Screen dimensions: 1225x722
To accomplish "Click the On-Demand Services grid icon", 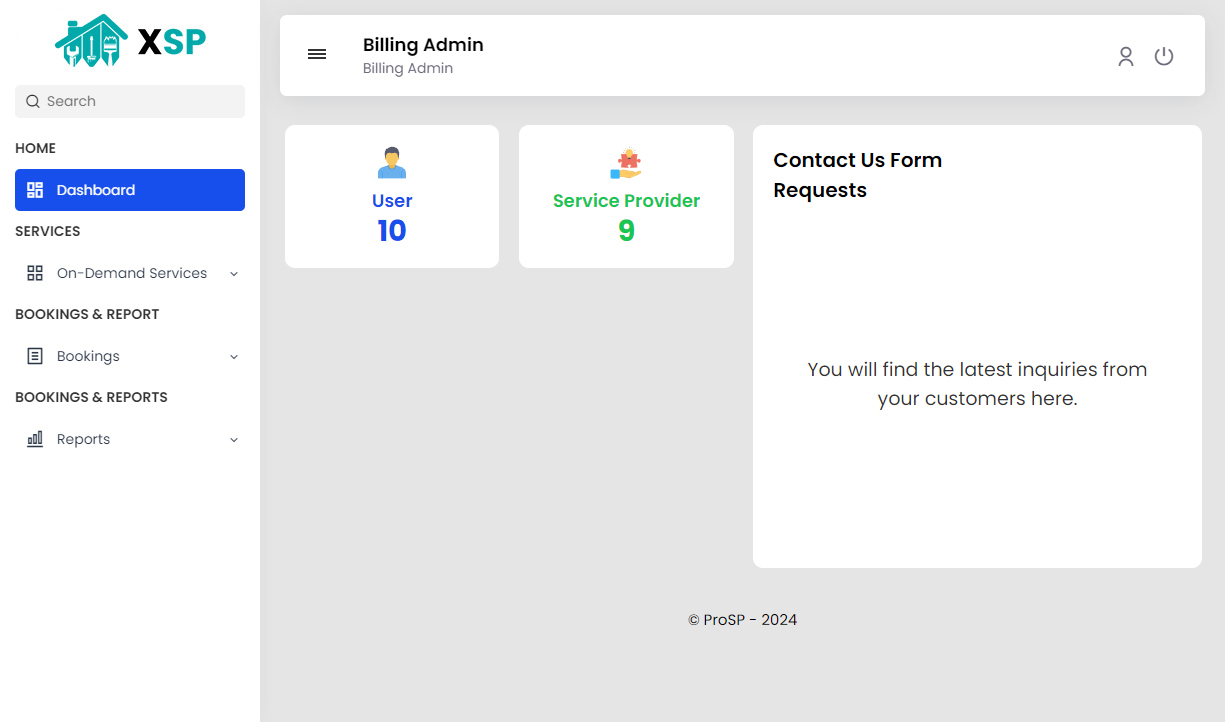I will (35, 273).
